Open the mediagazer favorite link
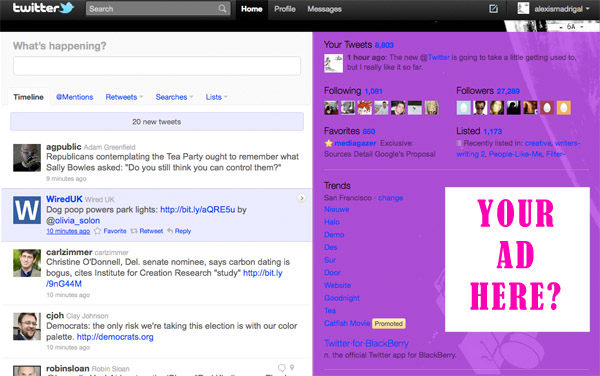 pos(355,143)
